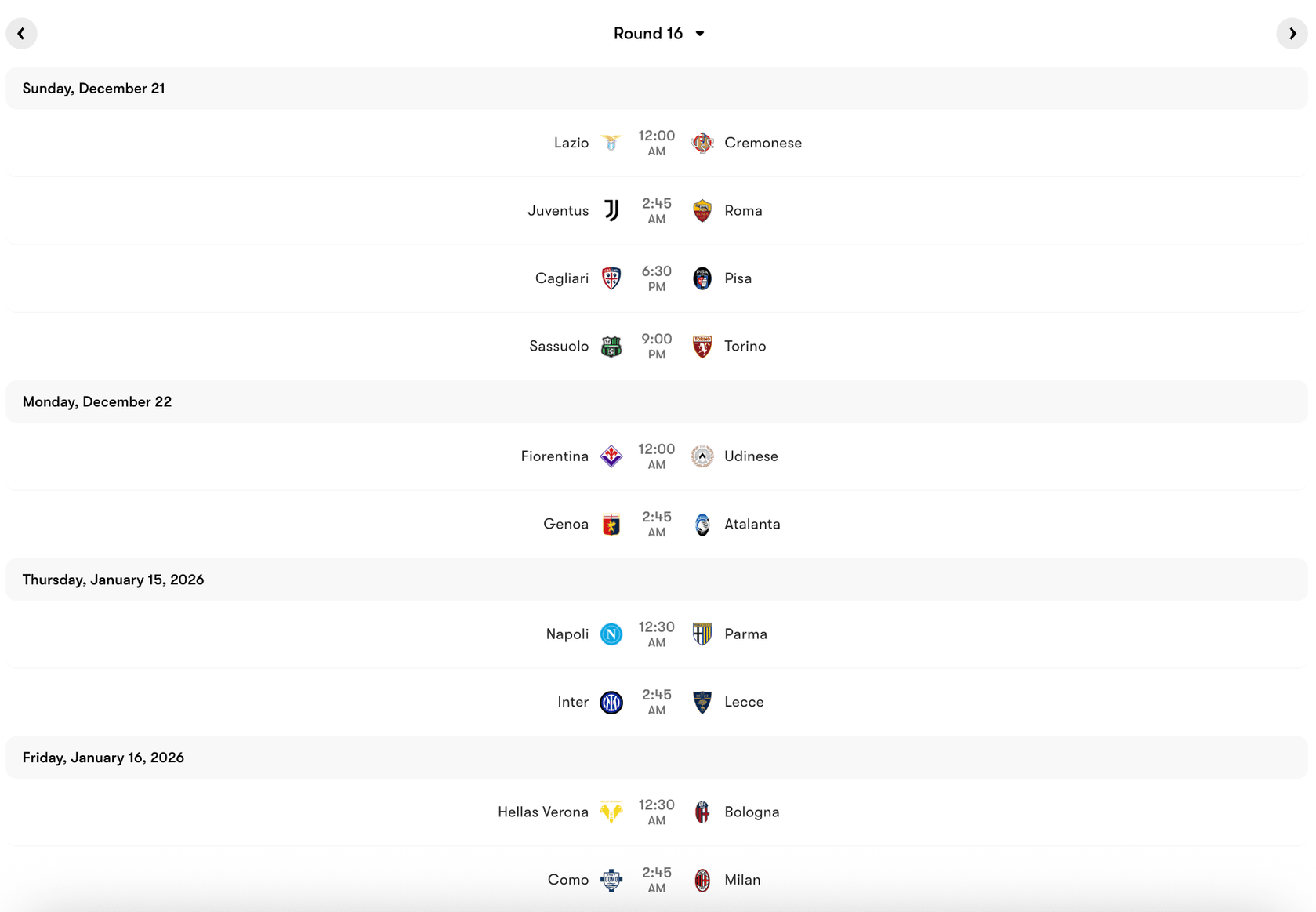The image size is (1316, 912).
Task: Select the Sunday, December 21 header
Action: pyautogui.click(x=93, y=88)
